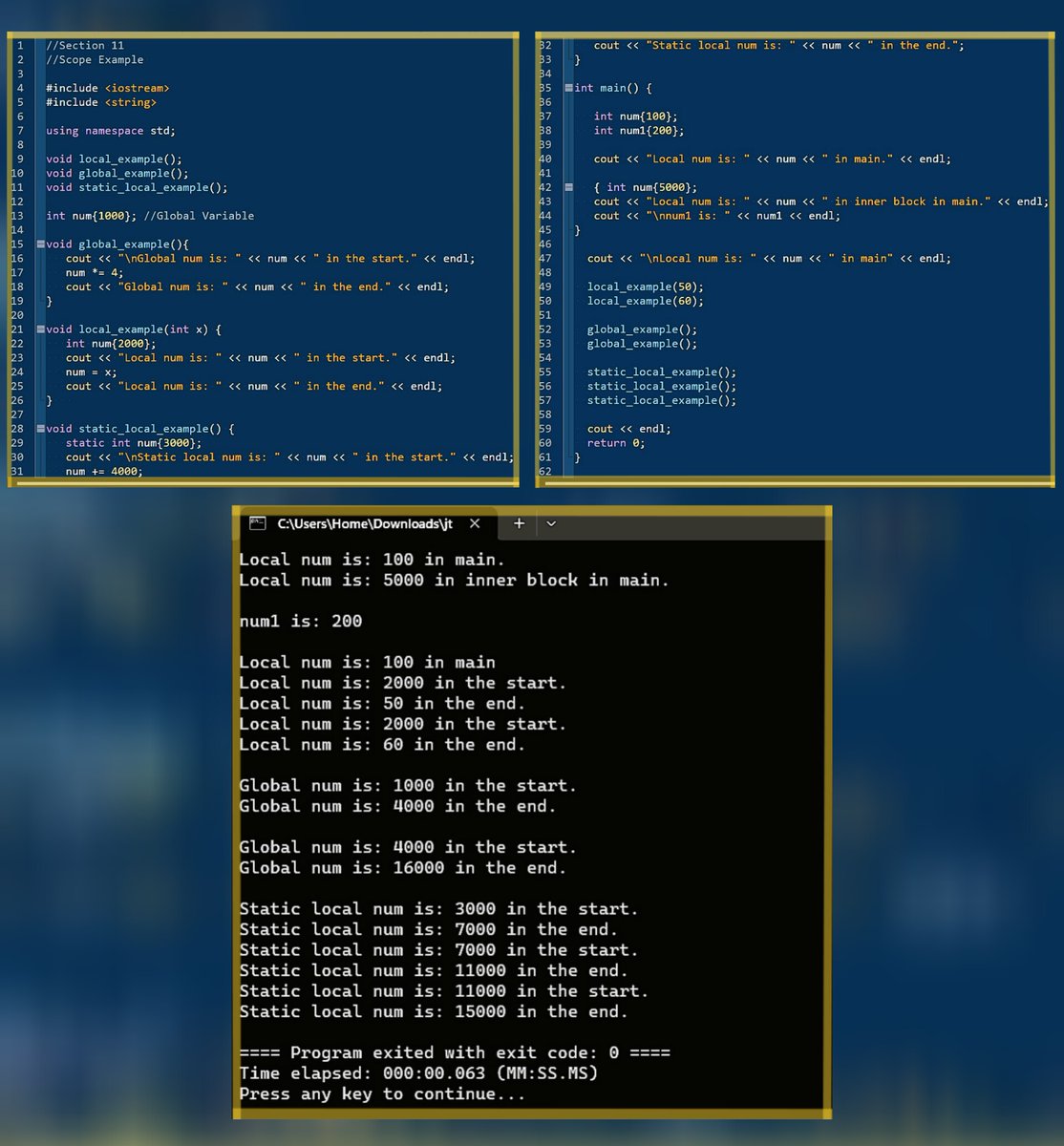Close the C:\Users\Home\Downloads\jt terminal tab
Image resolution: width=1064 pixels, height=1146 pixels.
click(475, 523)
